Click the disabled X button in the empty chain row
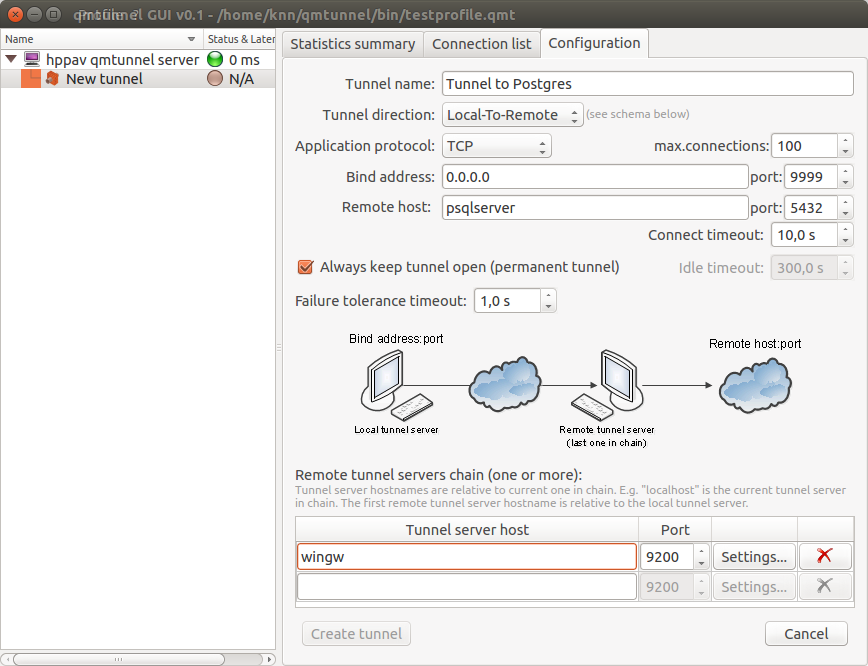Image resolution: width=868 pixels, height=666 pixels. click(x=824, y=586)
